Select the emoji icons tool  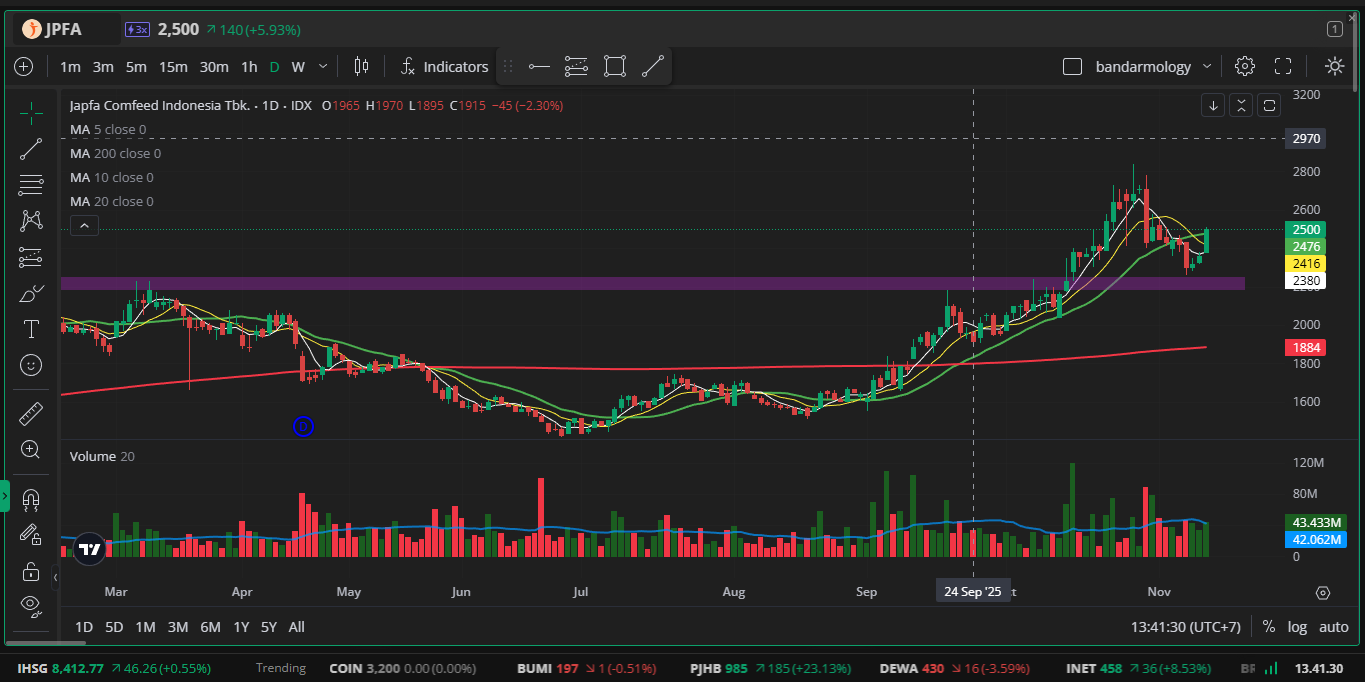[31, 365]
